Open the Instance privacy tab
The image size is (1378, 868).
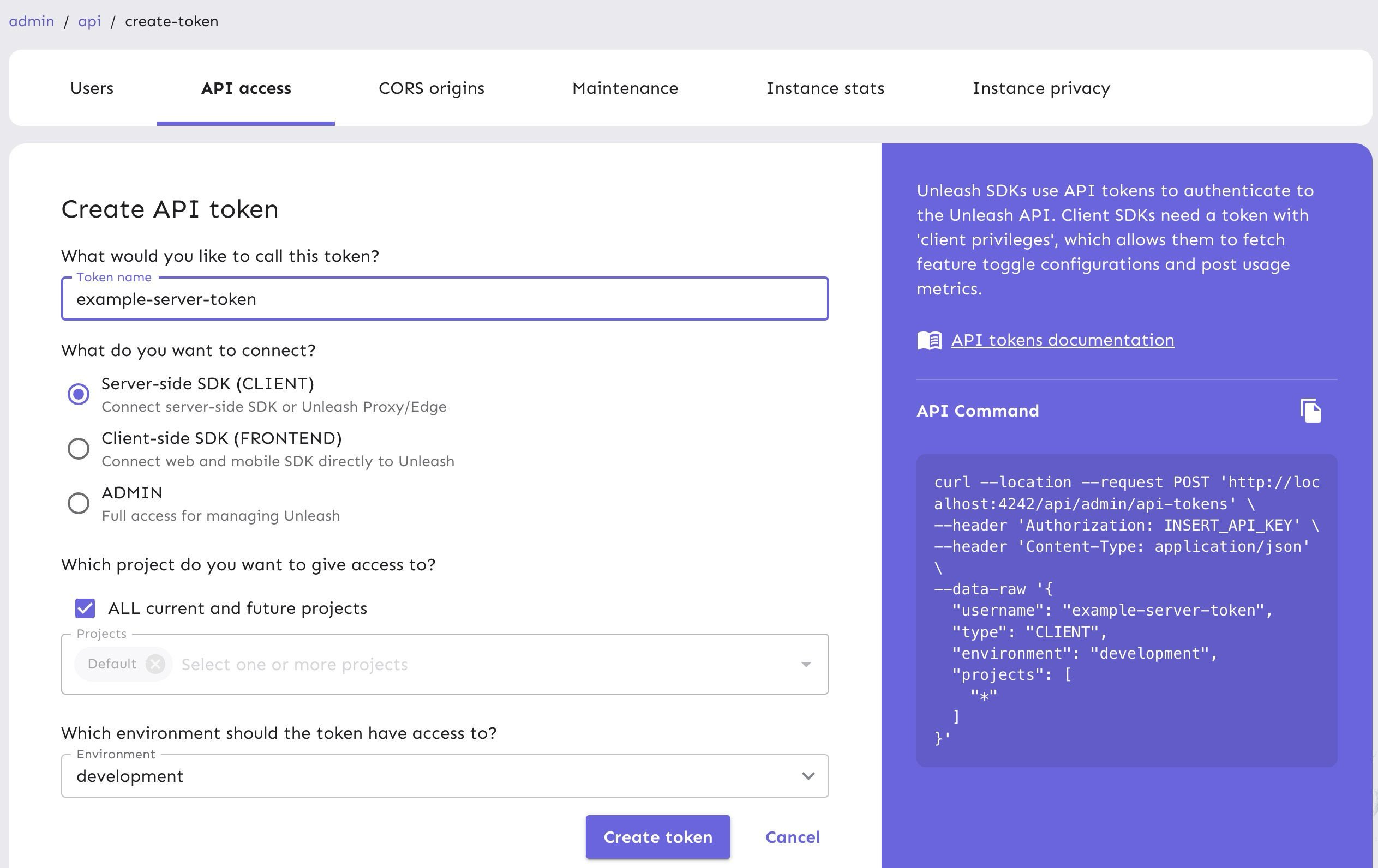[x=1040, y=88]
